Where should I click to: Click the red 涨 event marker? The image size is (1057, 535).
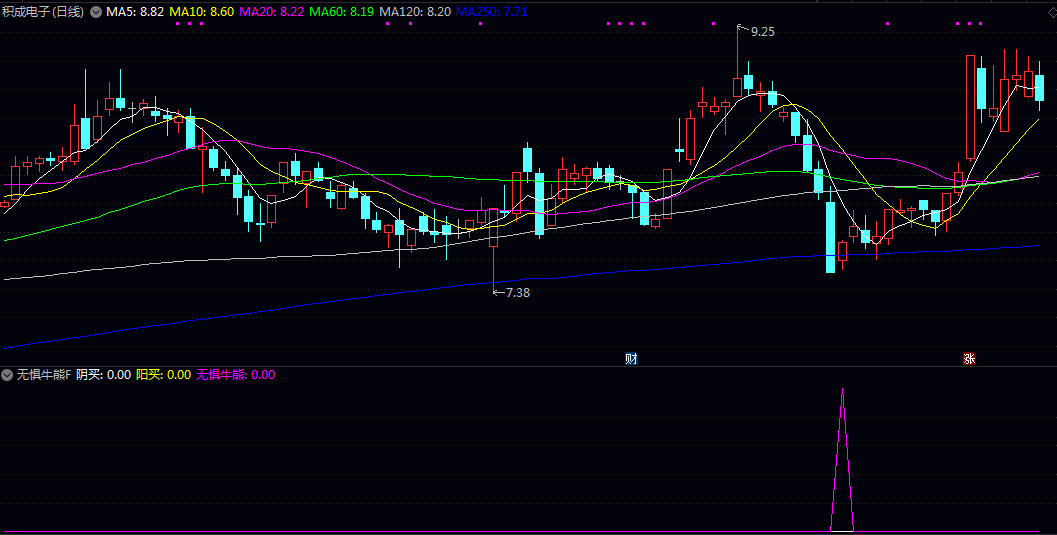(969, 359)
